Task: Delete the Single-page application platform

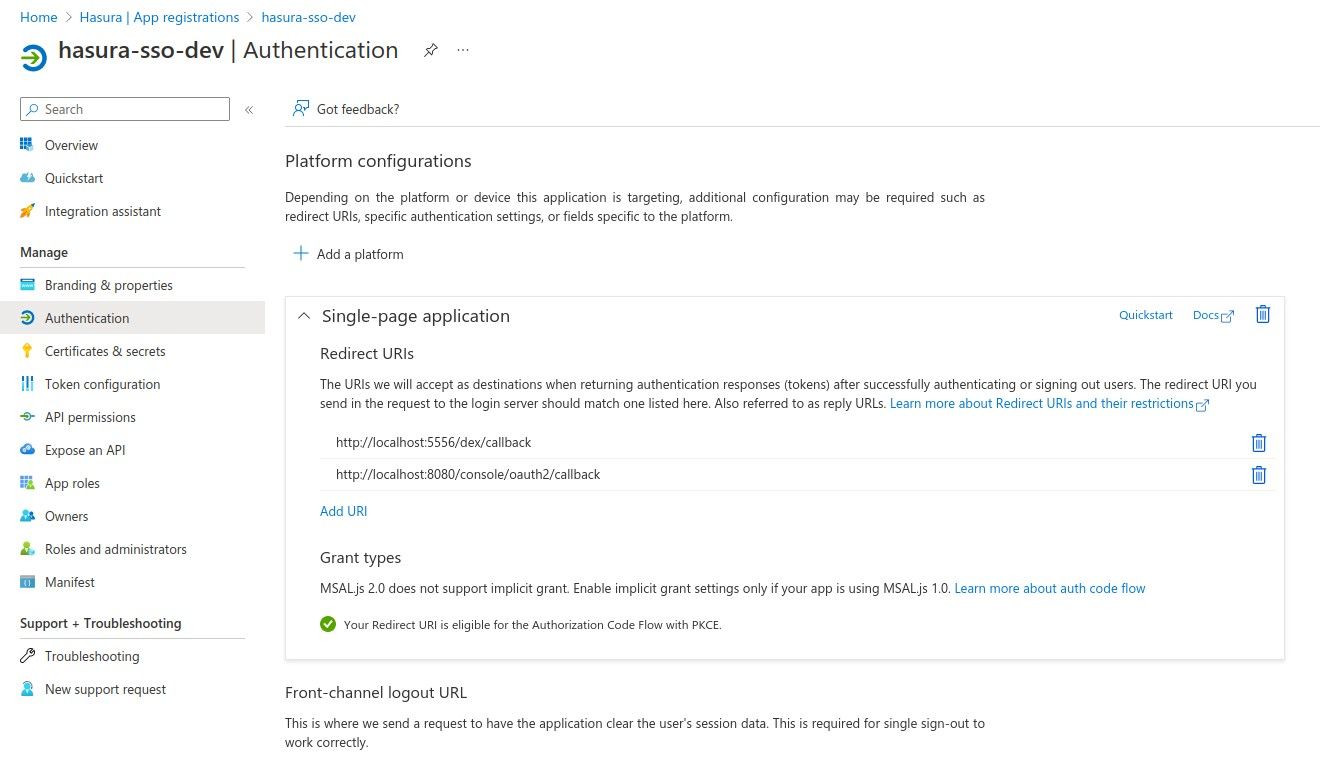Action: click(x=1262, y=314)
